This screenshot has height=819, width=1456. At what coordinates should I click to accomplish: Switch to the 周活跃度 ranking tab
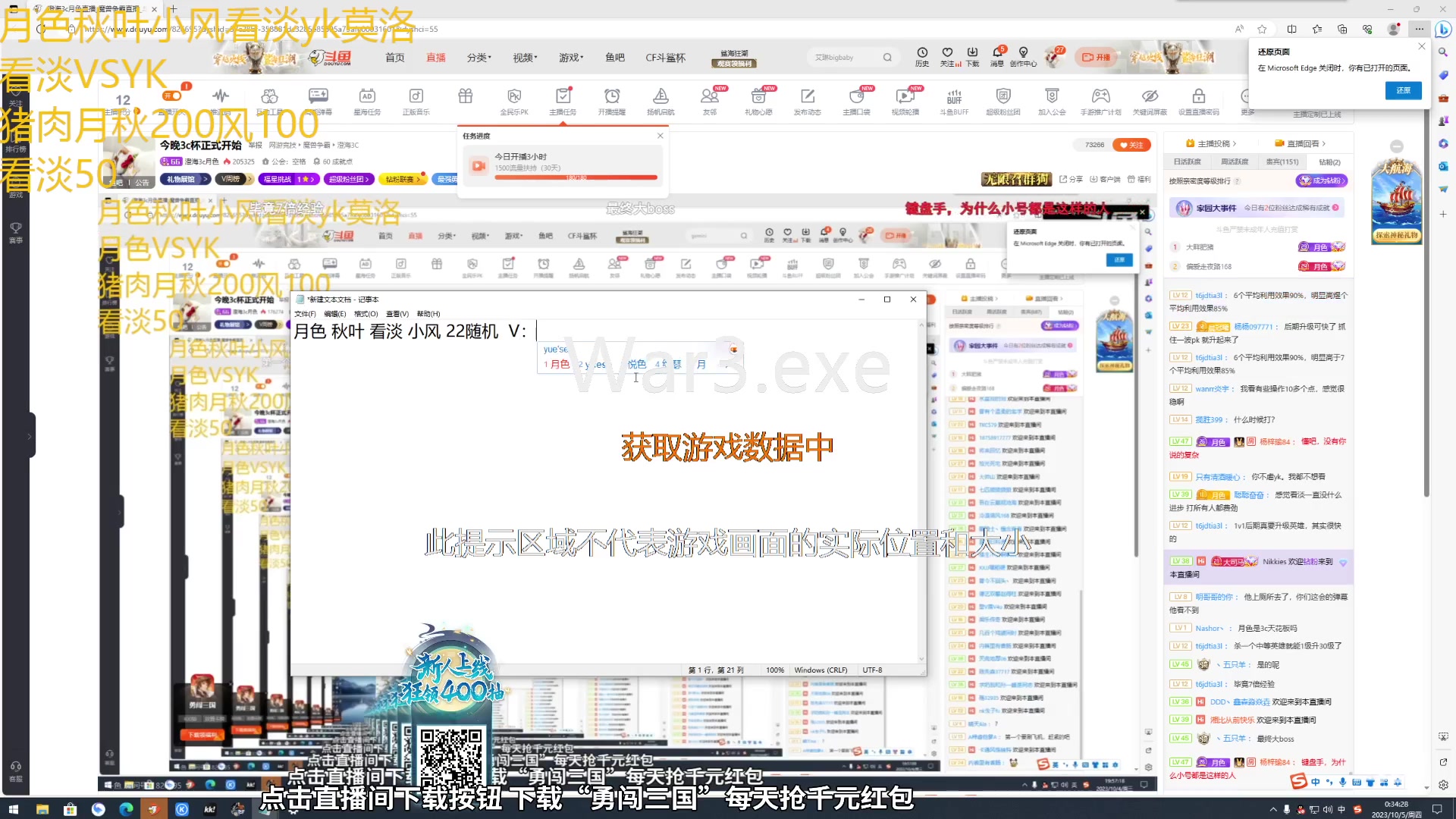click(1235, 162)
